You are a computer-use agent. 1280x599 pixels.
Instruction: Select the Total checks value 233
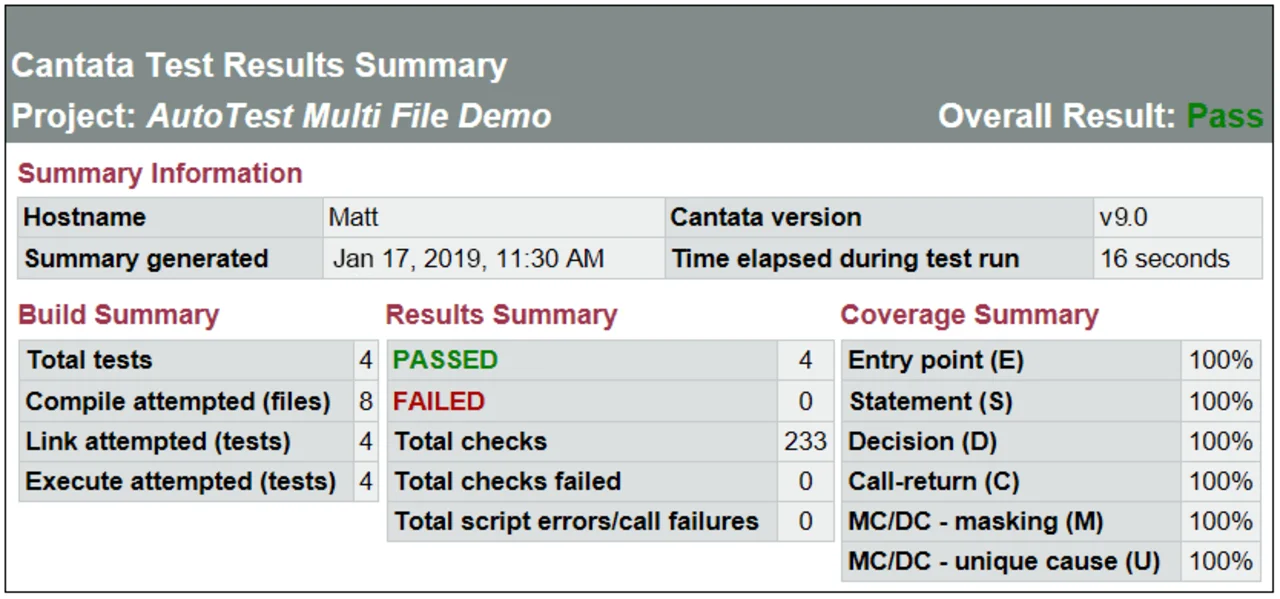click(x=805, y=441)
